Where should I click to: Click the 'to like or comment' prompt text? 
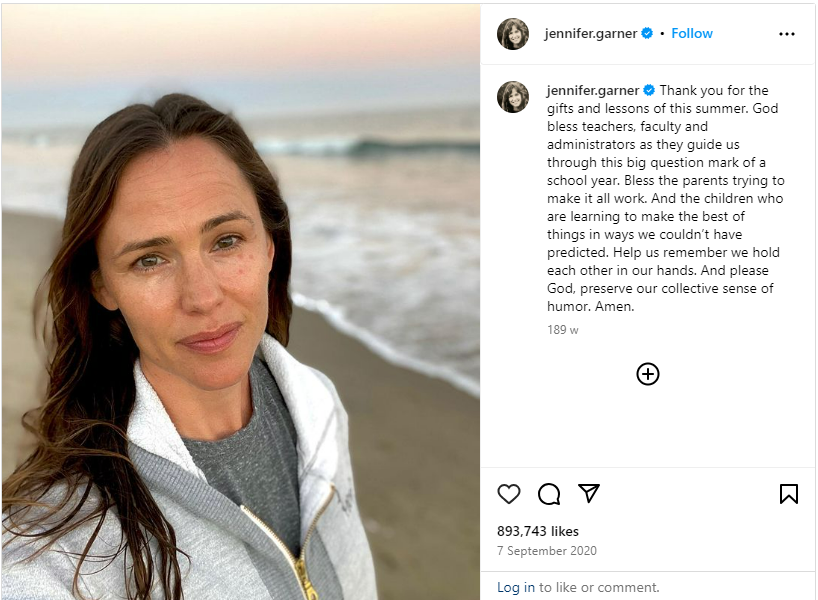click(x=599, y=587)
